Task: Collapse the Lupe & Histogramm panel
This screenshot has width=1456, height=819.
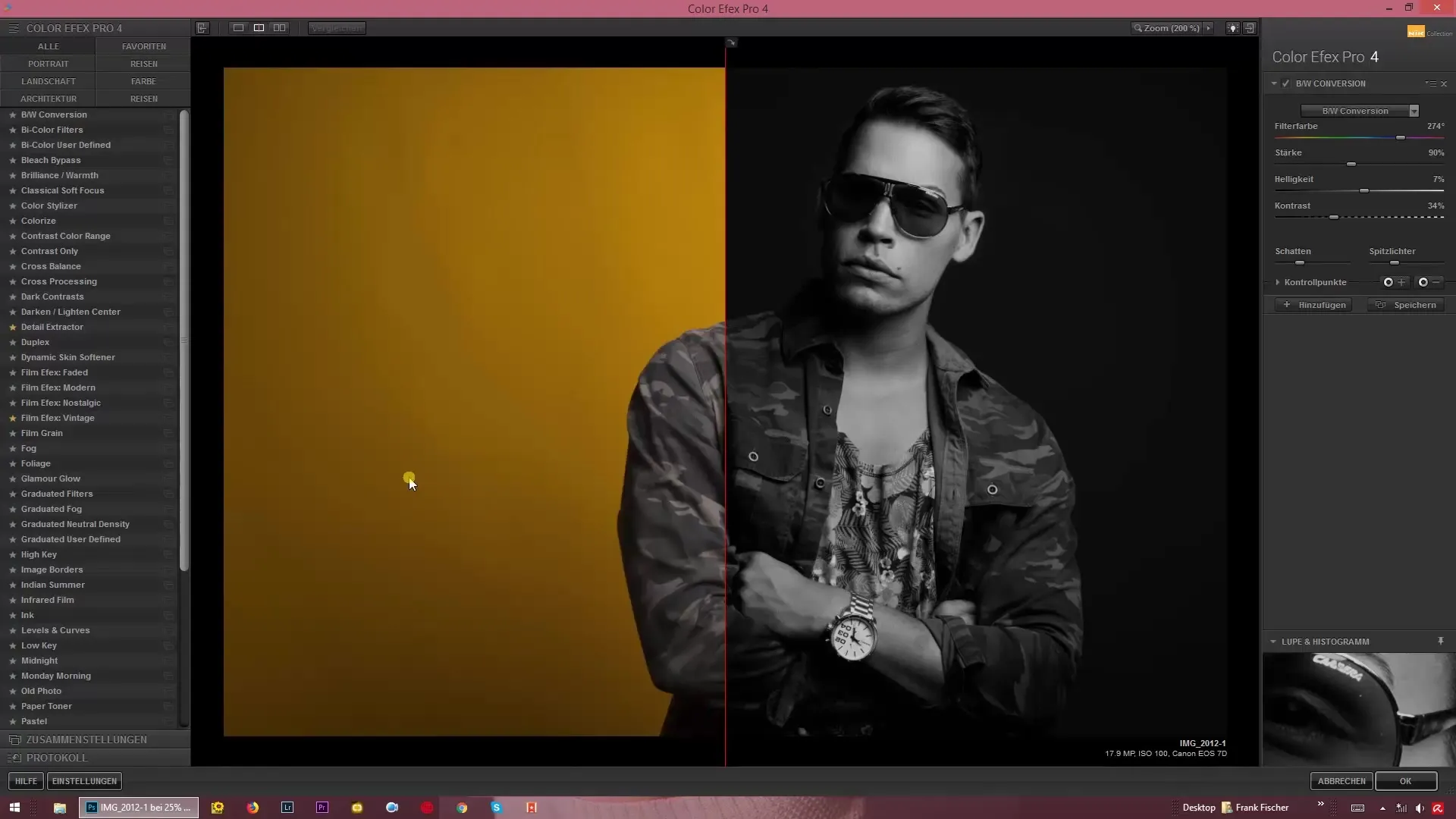Action: [x=1273, y=642]
